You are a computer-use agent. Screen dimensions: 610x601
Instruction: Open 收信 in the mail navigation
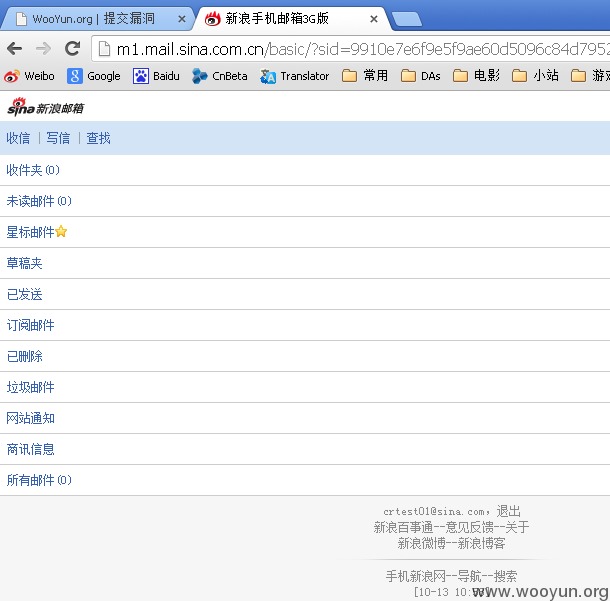pyautogui.click(x=18, y=138)
